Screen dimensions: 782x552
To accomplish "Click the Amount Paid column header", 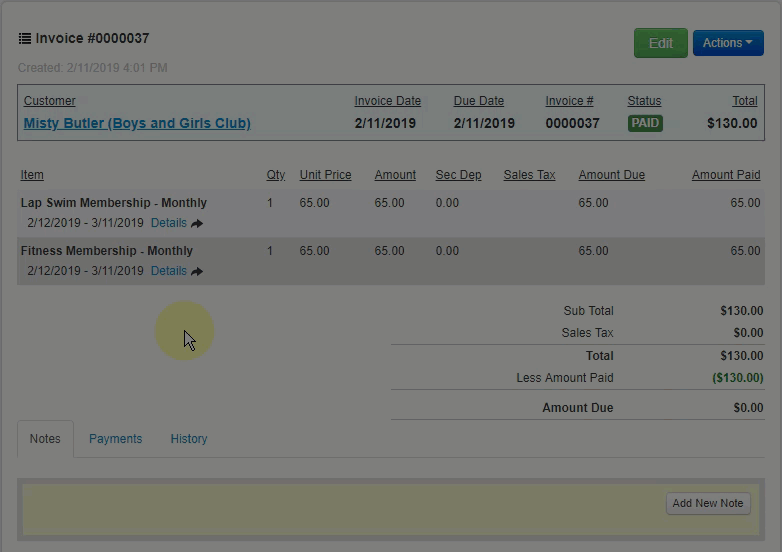I will pos(726,175).
